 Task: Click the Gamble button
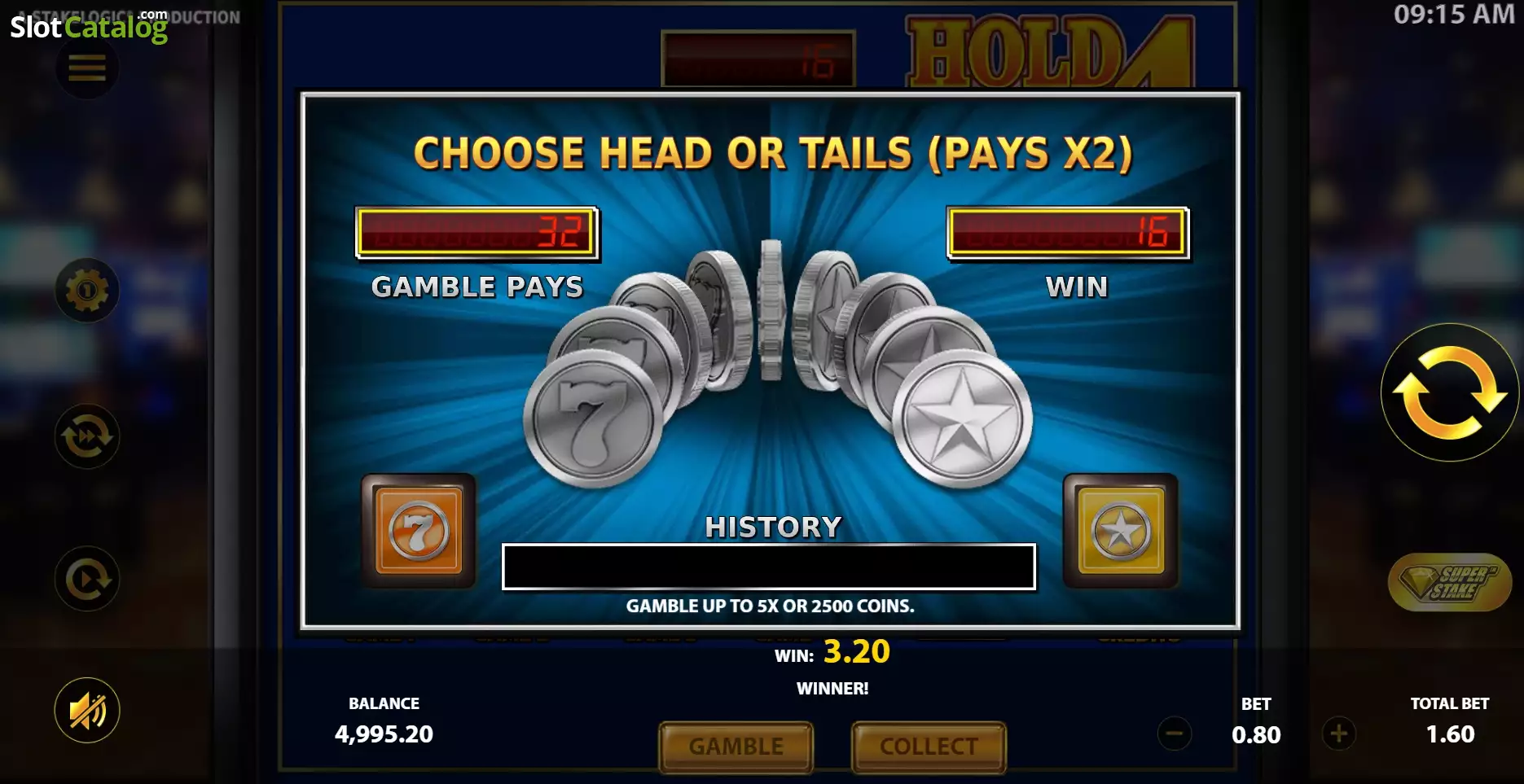[736, 747]
